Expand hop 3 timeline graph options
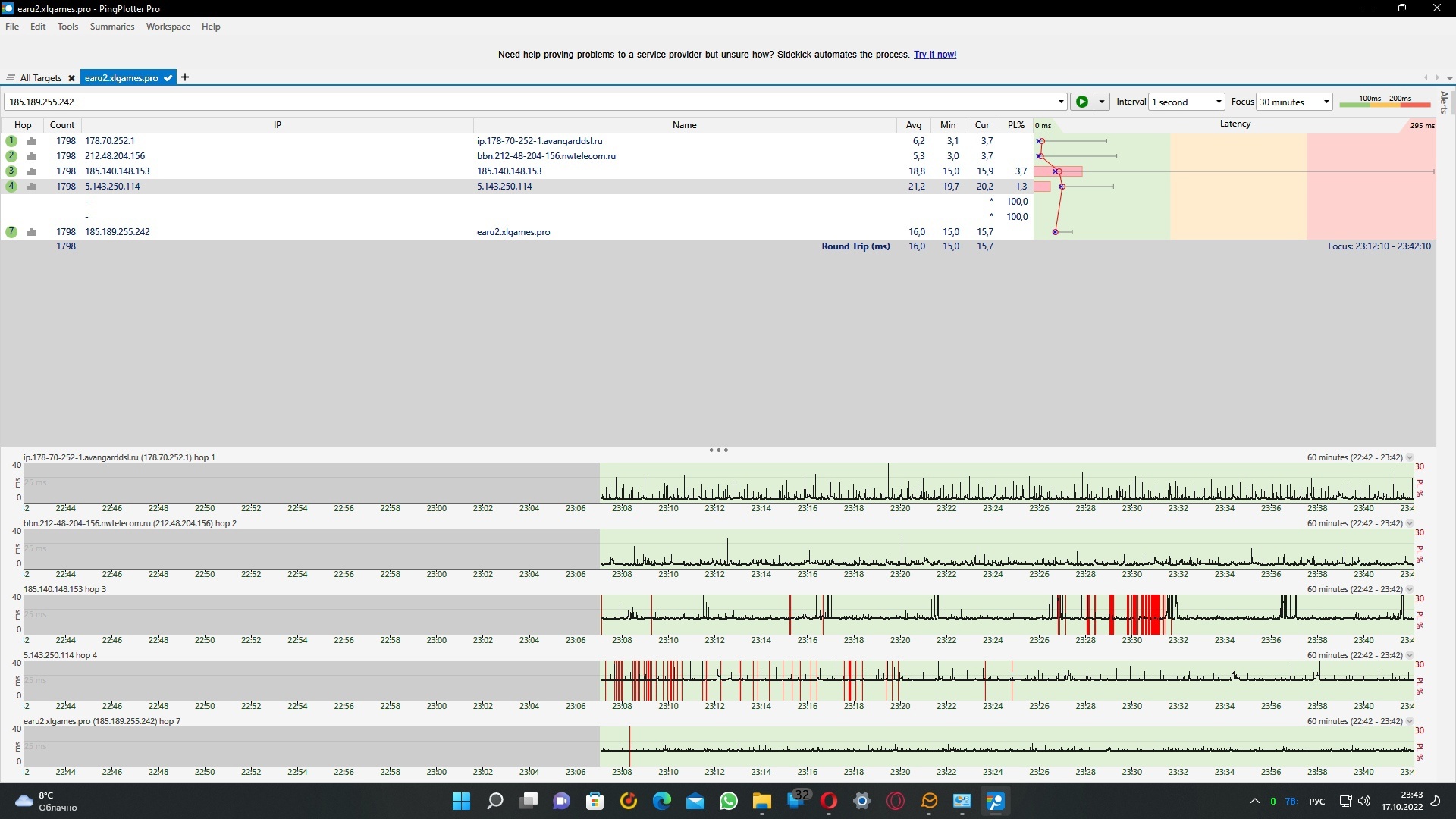The height and width of the screenshot is (819, 1456). point(1410,589)
